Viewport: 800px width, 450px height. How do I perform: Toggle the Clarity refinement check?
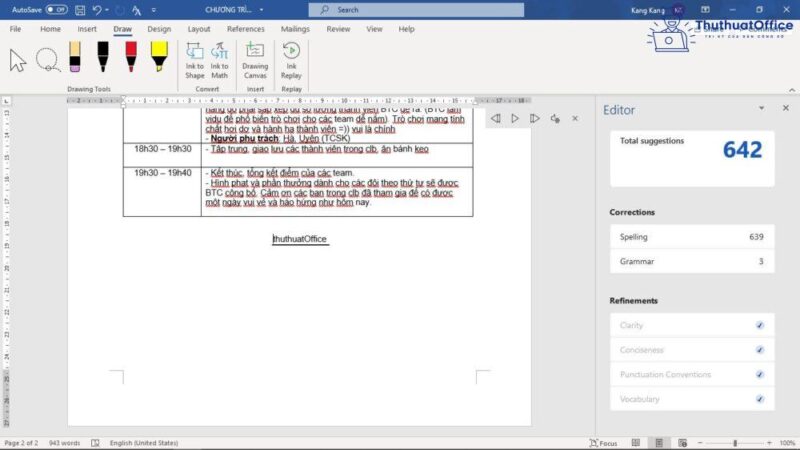pyautogui.click(x=760, y=325)
